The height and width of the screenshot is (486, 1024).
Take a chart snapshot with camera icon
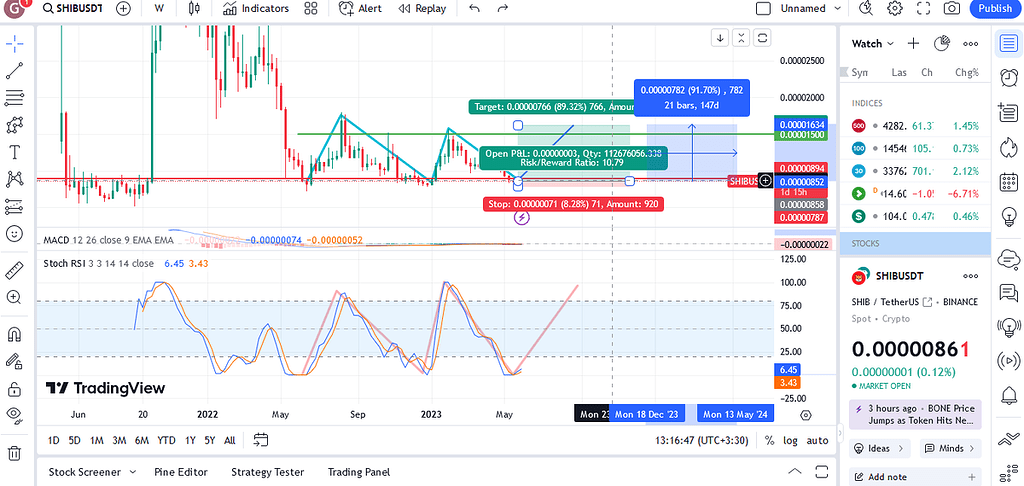[x=951, y=8]
